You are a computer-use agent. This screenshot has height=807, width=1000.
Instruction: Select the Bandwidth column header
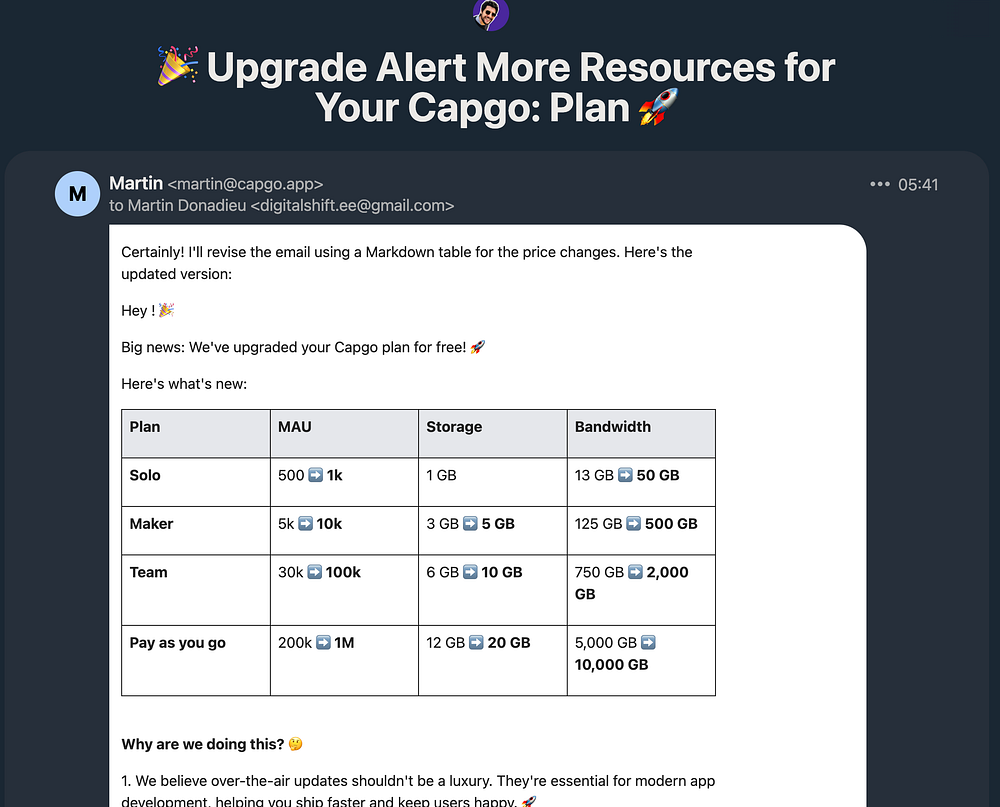click(641, 434)
